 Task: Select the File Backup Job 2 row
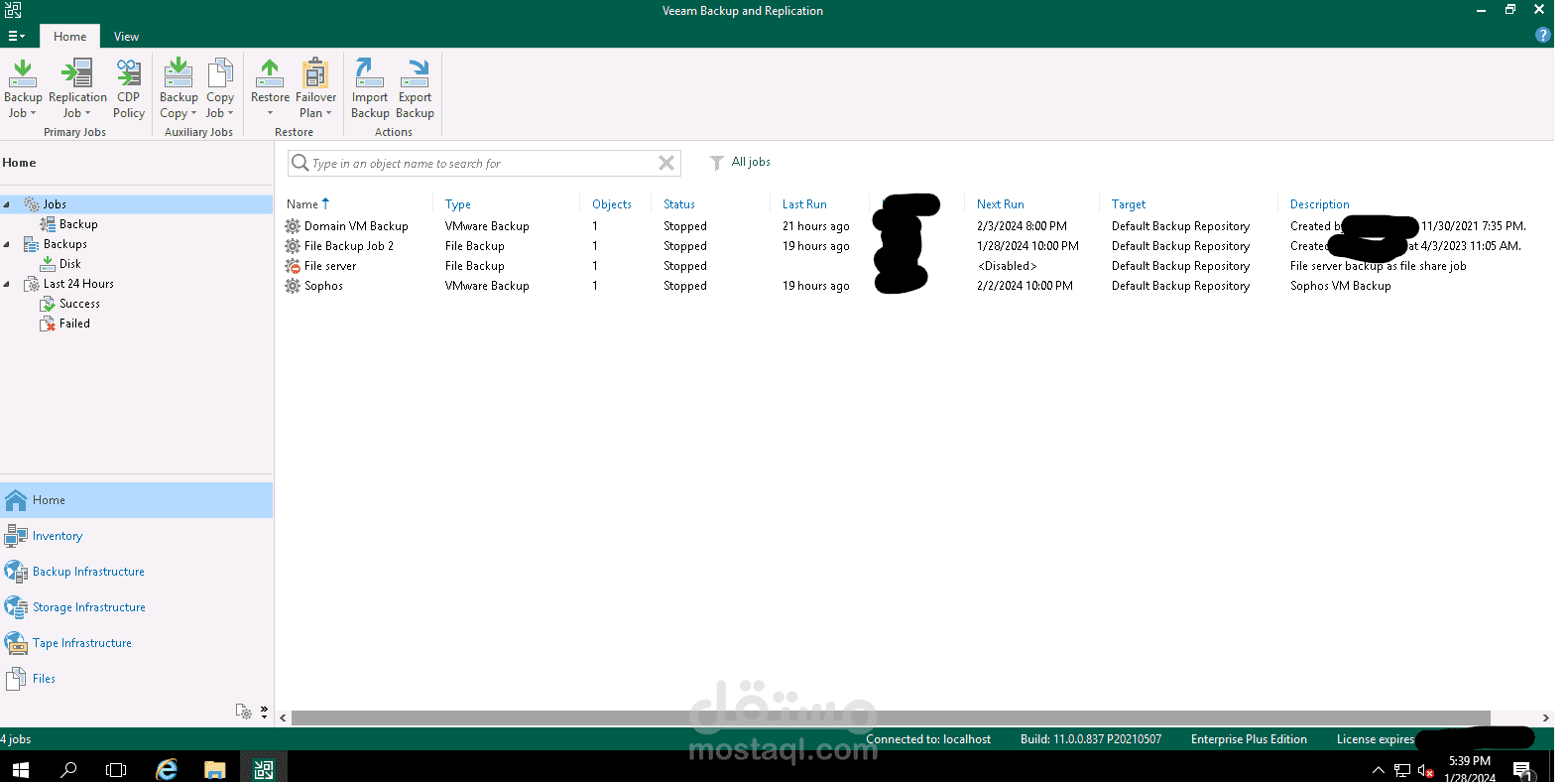click(914, 246)
